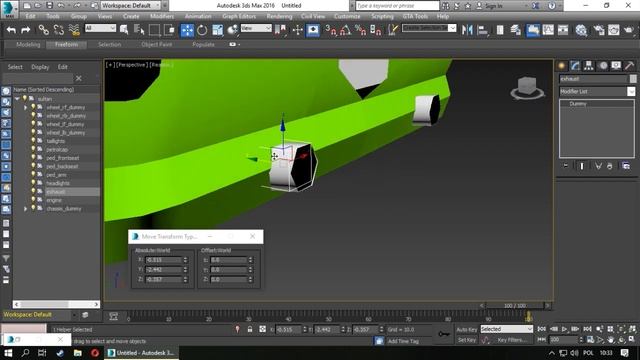Open the Hierarchy panel tab icon

click(588, 65)
